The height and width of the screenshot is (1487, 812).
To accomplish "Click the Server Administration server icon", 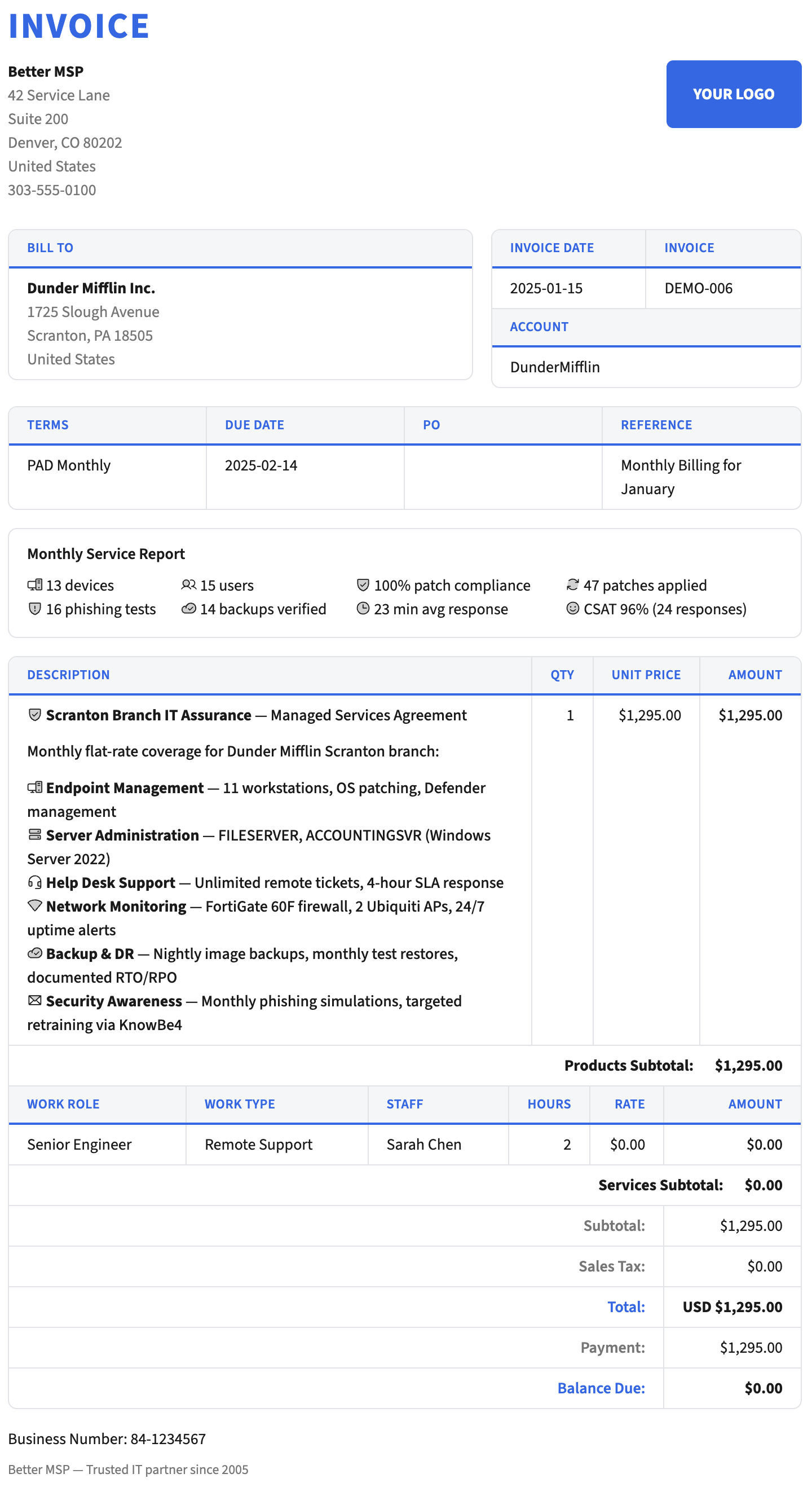I will coord(34,835).
